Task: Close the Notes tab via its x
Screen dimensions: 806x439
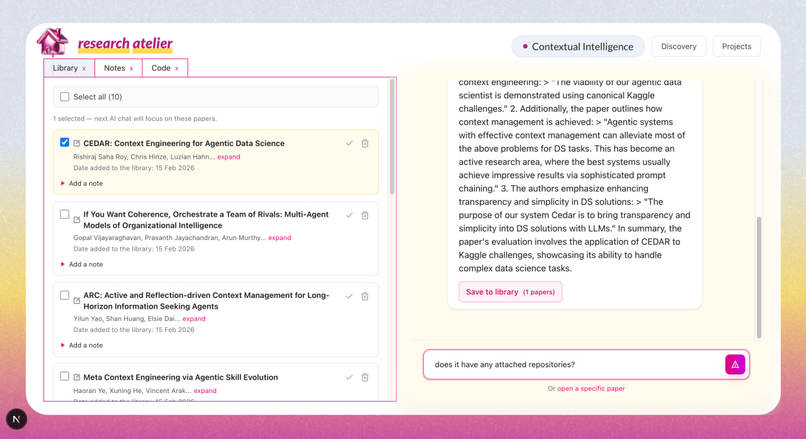Action: click(x=132, y=68)
